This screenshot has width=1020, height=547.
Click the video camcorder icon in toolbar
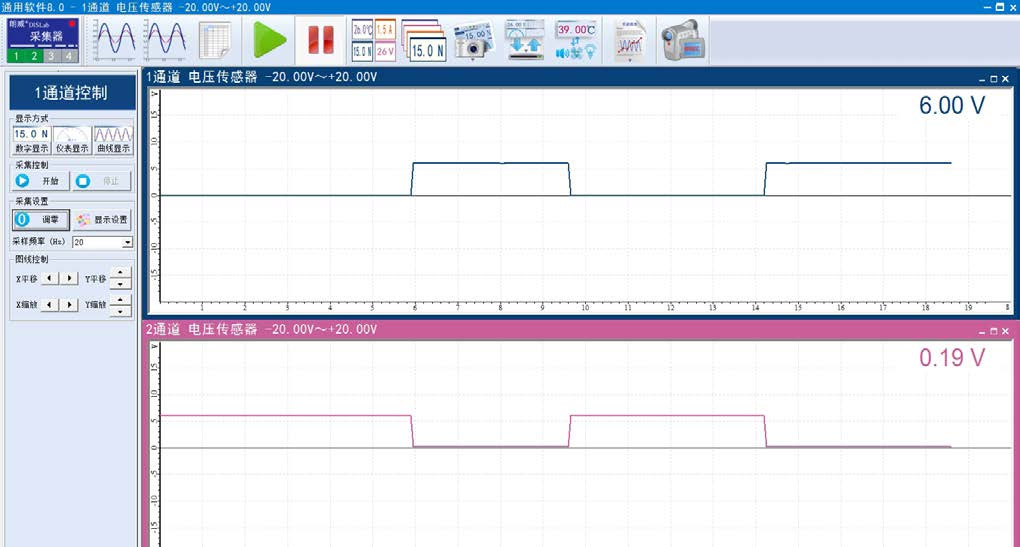682,40
